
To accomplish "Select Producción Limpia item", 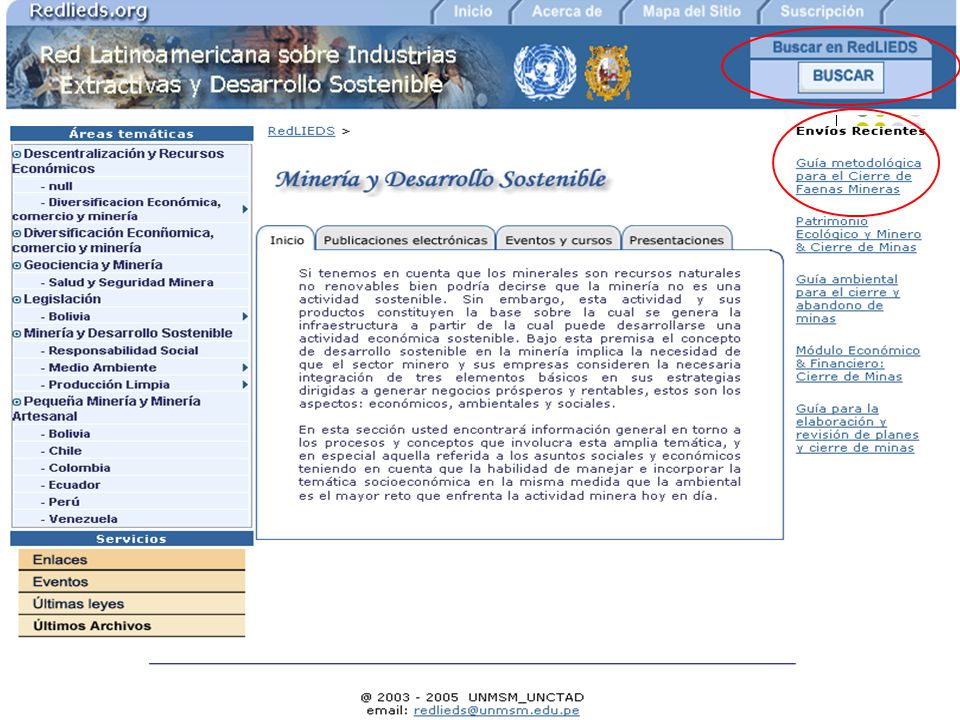I will [109, 385].
